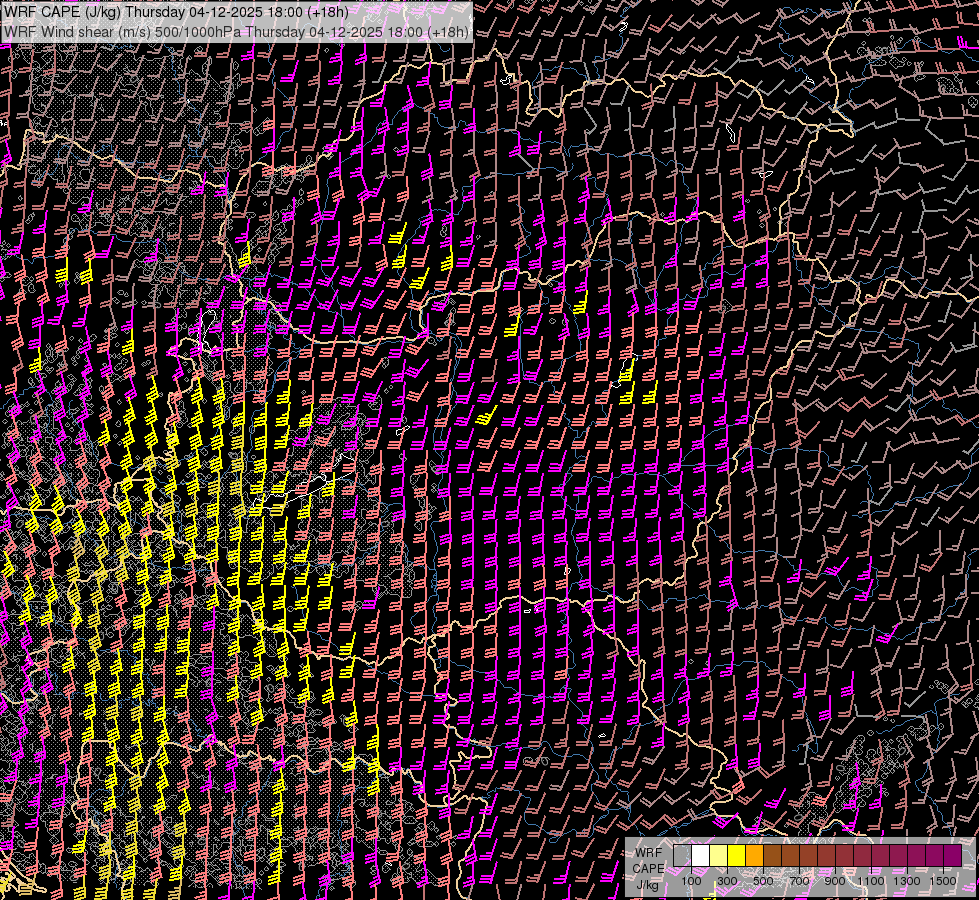Click the J/kg unit label in legend
Screen dimensions: 979x900
(648, 884)
